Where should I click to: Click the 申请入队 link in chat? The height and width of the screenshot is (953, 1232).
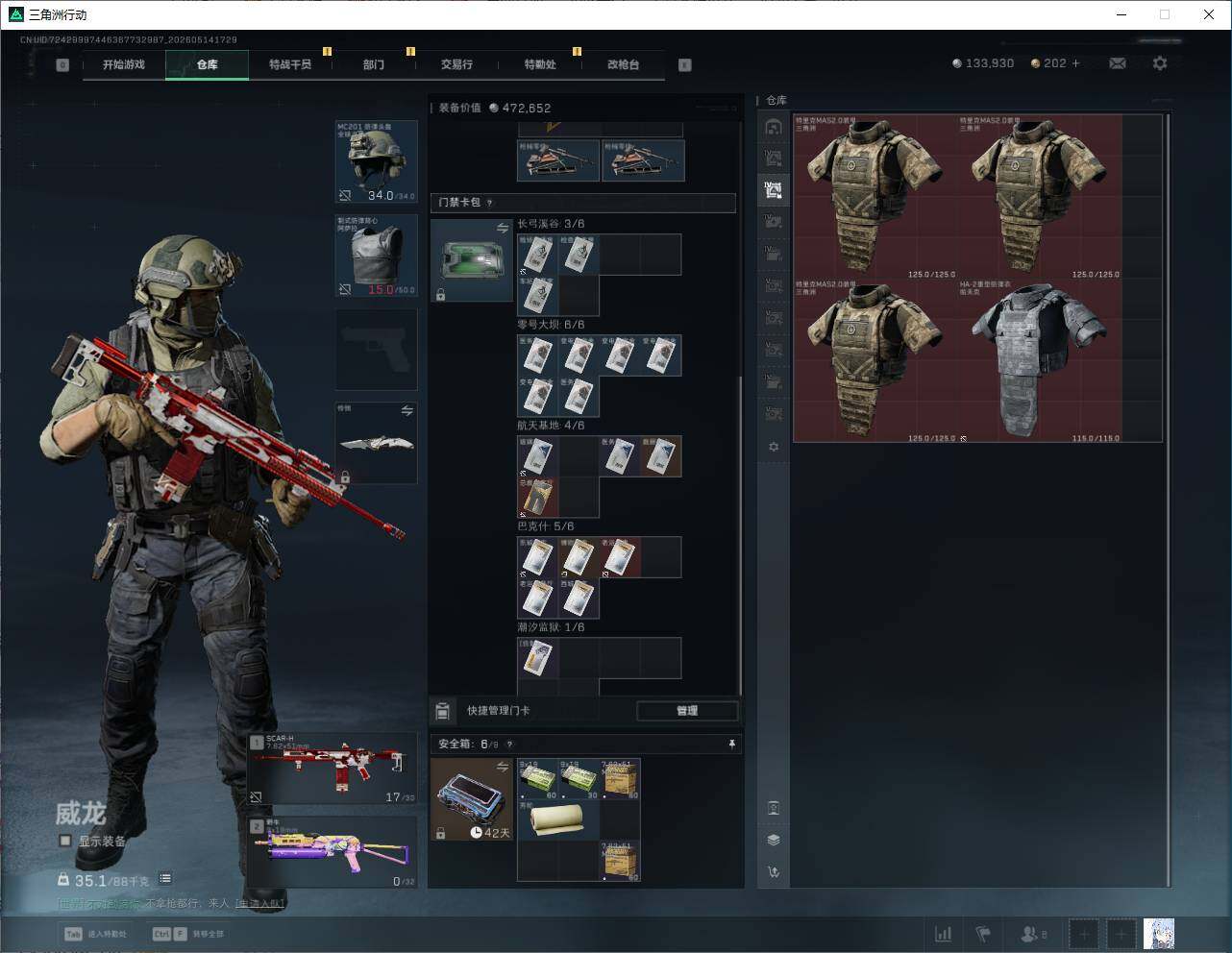click(260, 903)
